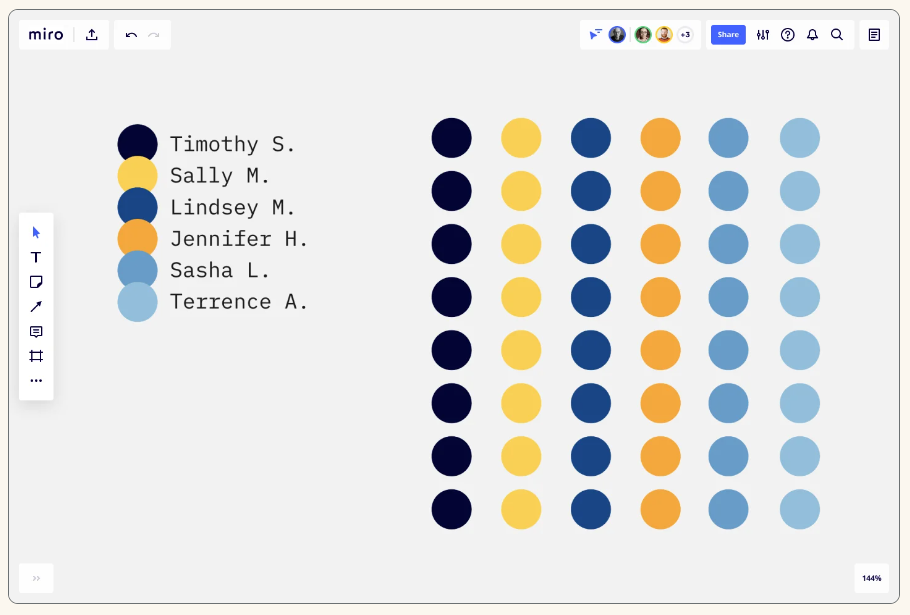Open more tools in left toolbar
The image size is (910, 615).
pos(36,381)
